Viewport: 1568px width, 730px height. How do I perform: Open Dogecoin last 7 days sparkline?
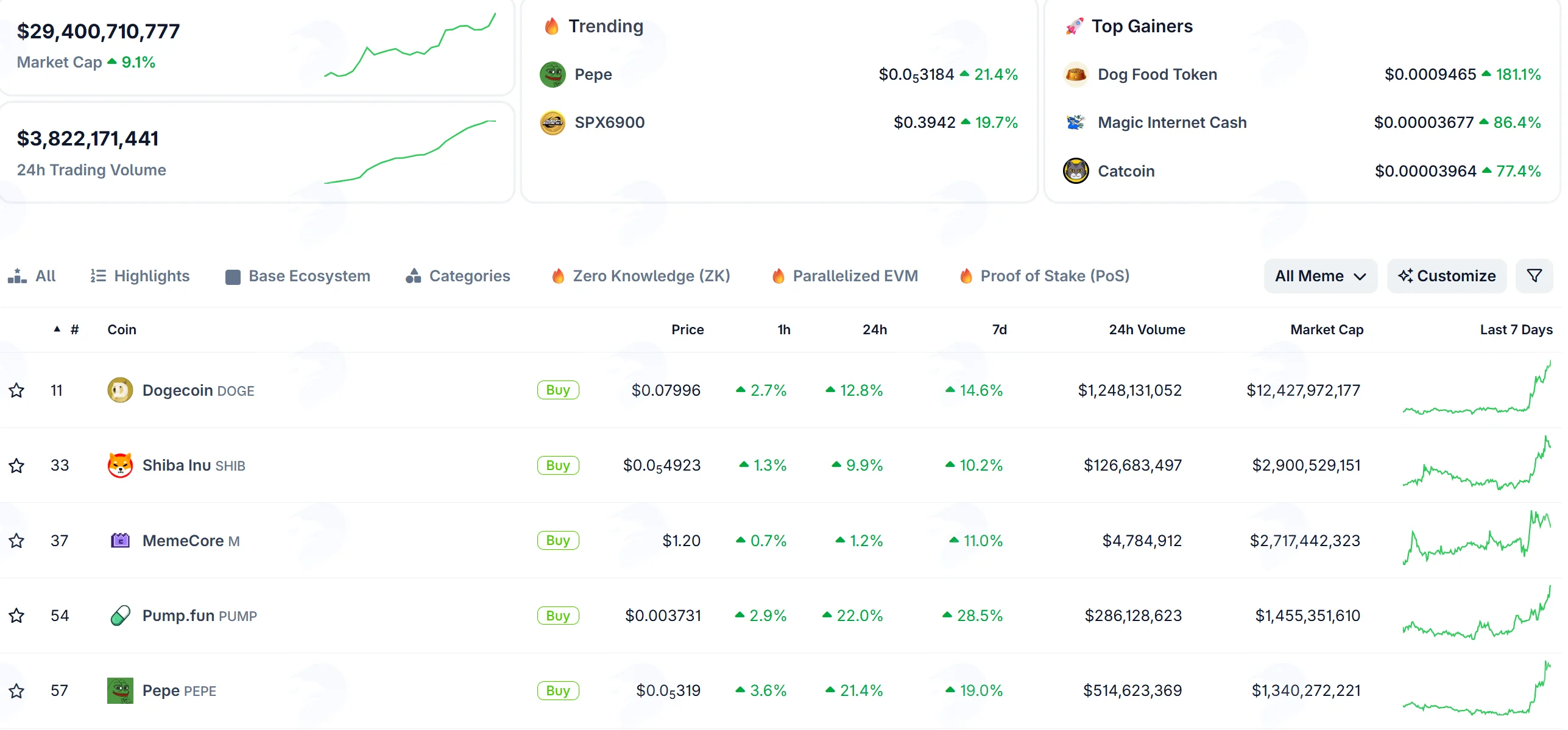[x=1477, y=388]
